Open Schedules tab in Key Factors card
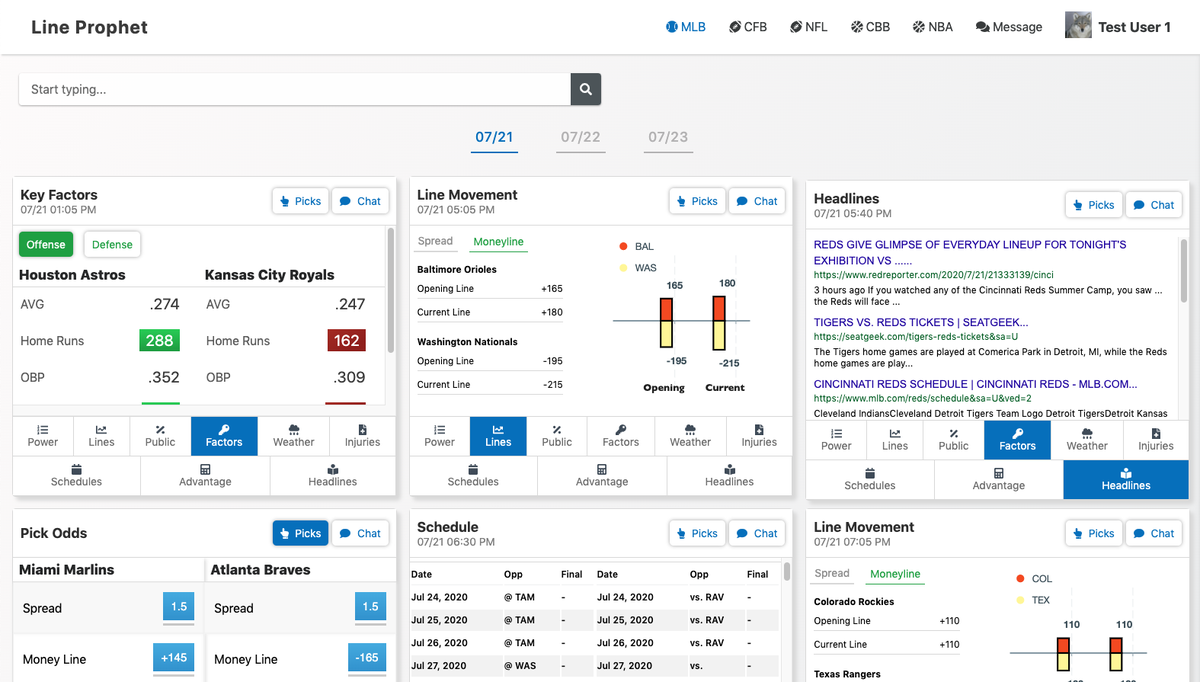The height and width of the screenshot is (682, 1200). point(76,475)
